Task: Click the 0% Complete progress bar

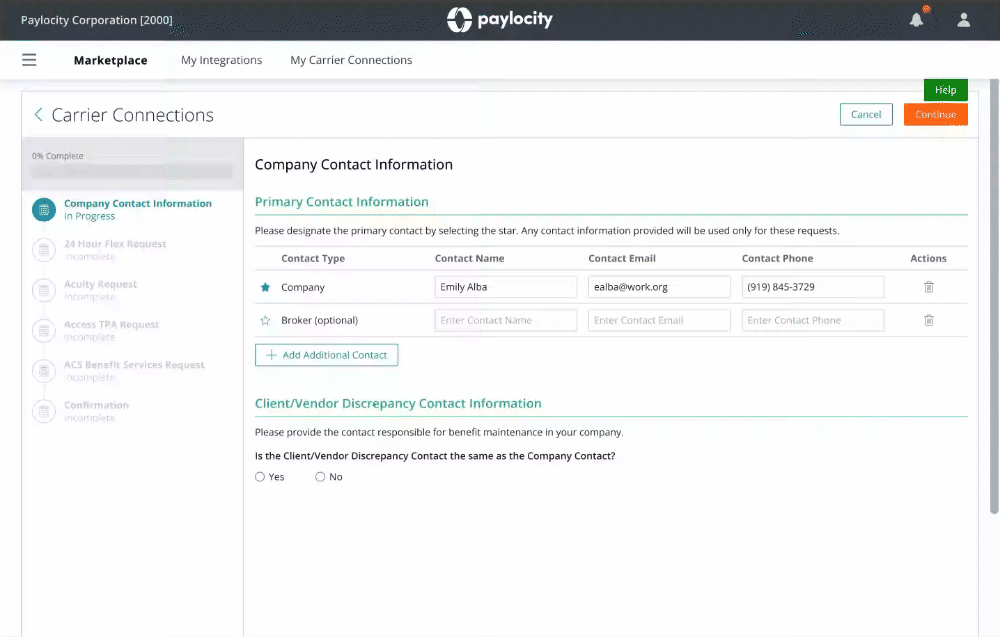Action: pyautogui.click(x=132, y=172)
